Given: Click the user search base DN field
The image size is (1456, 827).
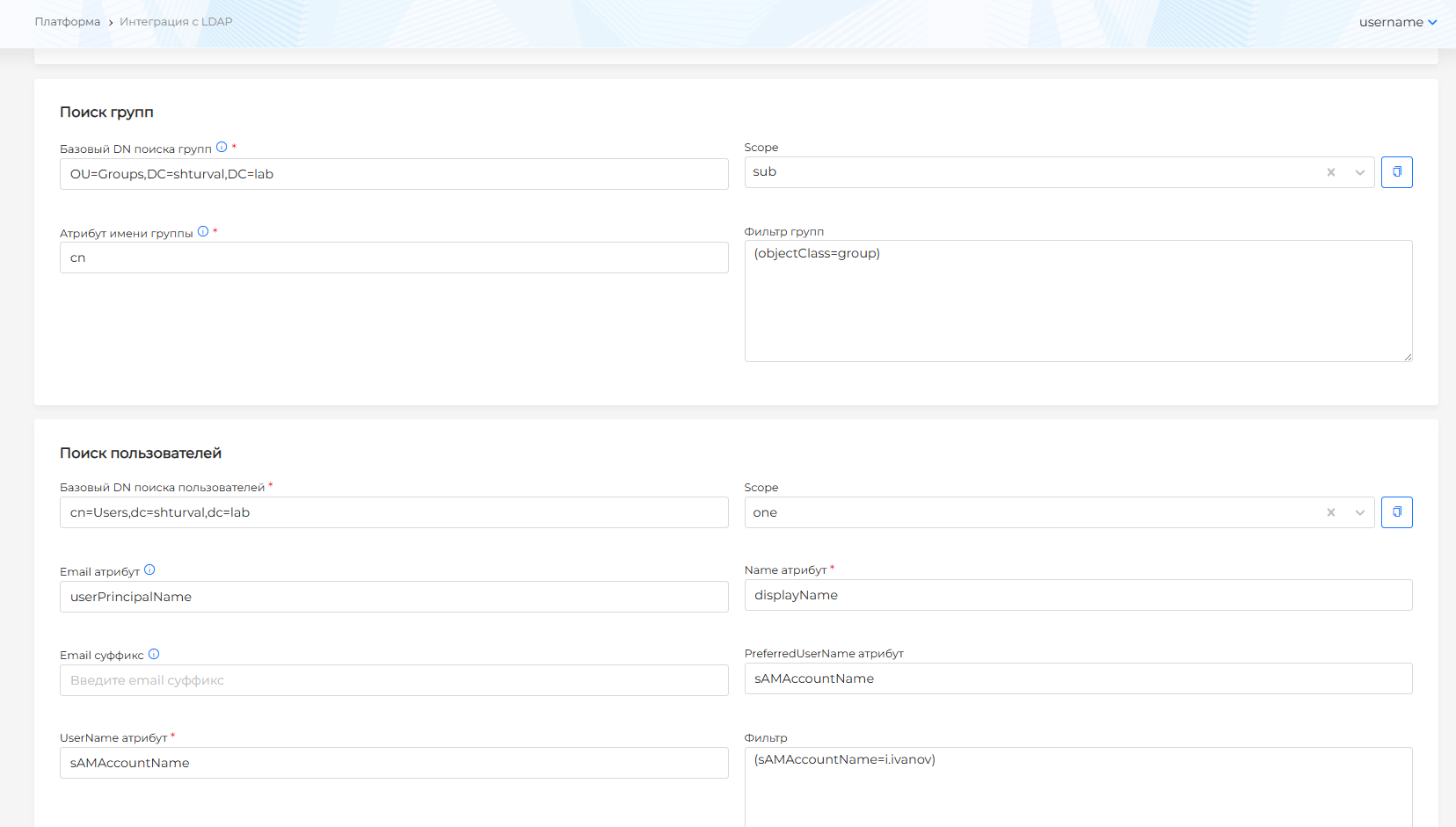Looking at the screenshot, I should click(394, 512).
